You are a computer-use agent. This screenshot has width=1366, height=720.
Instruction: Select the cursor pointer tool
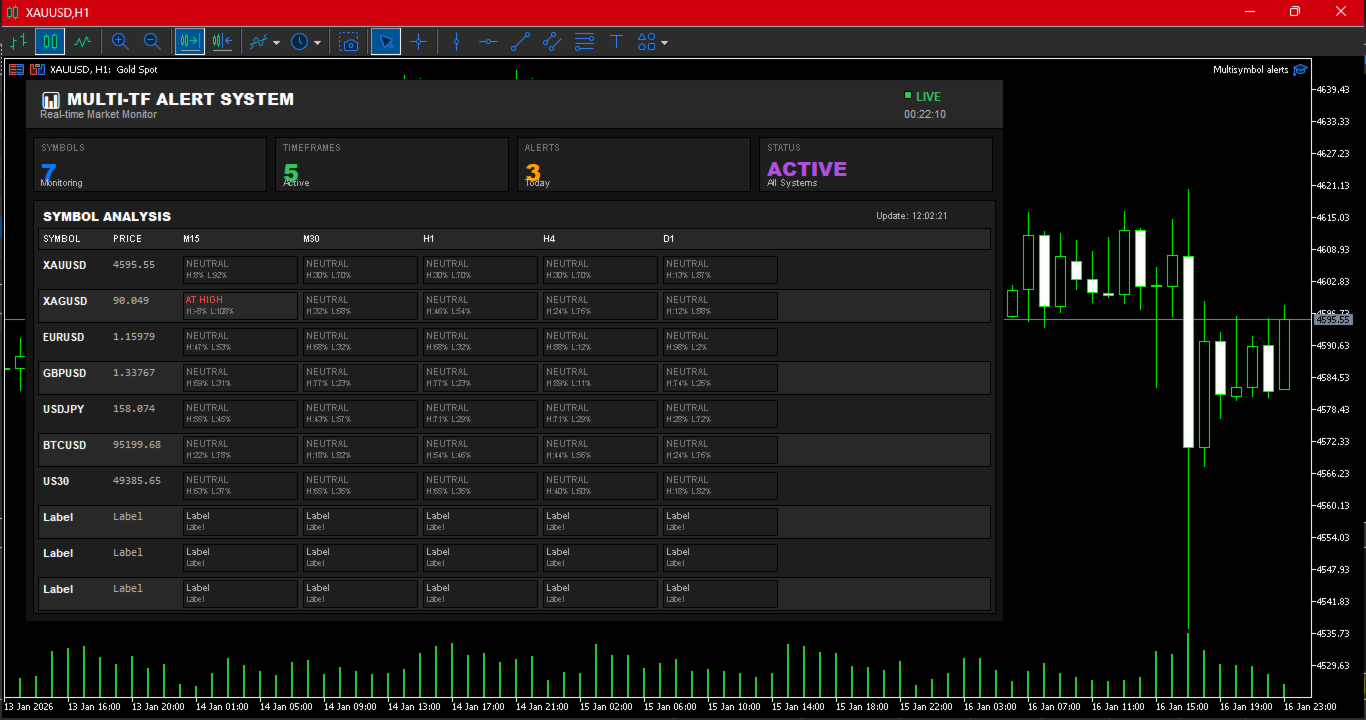pyautogui.click(x=386, y=41)
